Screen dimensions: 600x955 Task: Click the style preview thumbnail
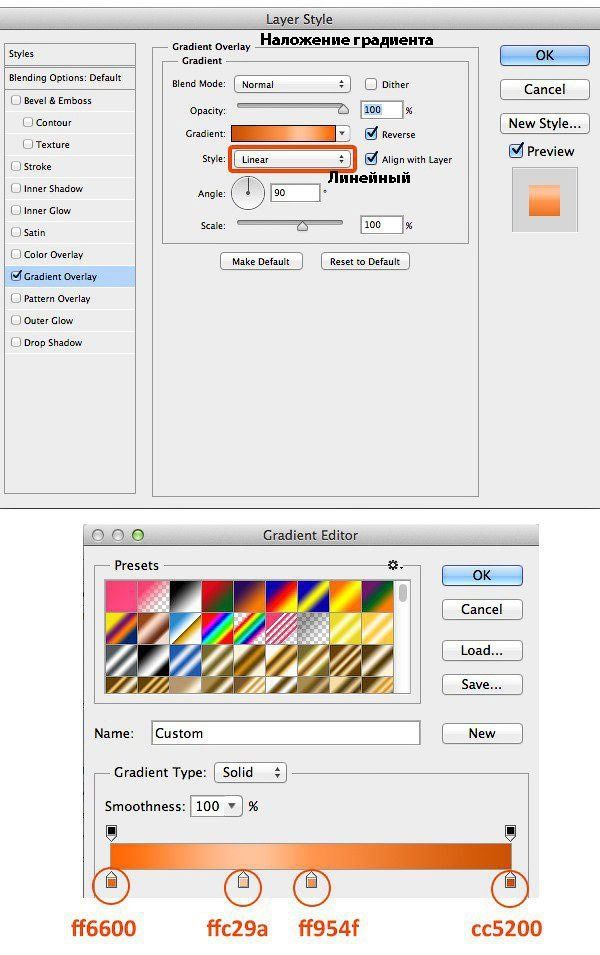click(x=545, y=200)
